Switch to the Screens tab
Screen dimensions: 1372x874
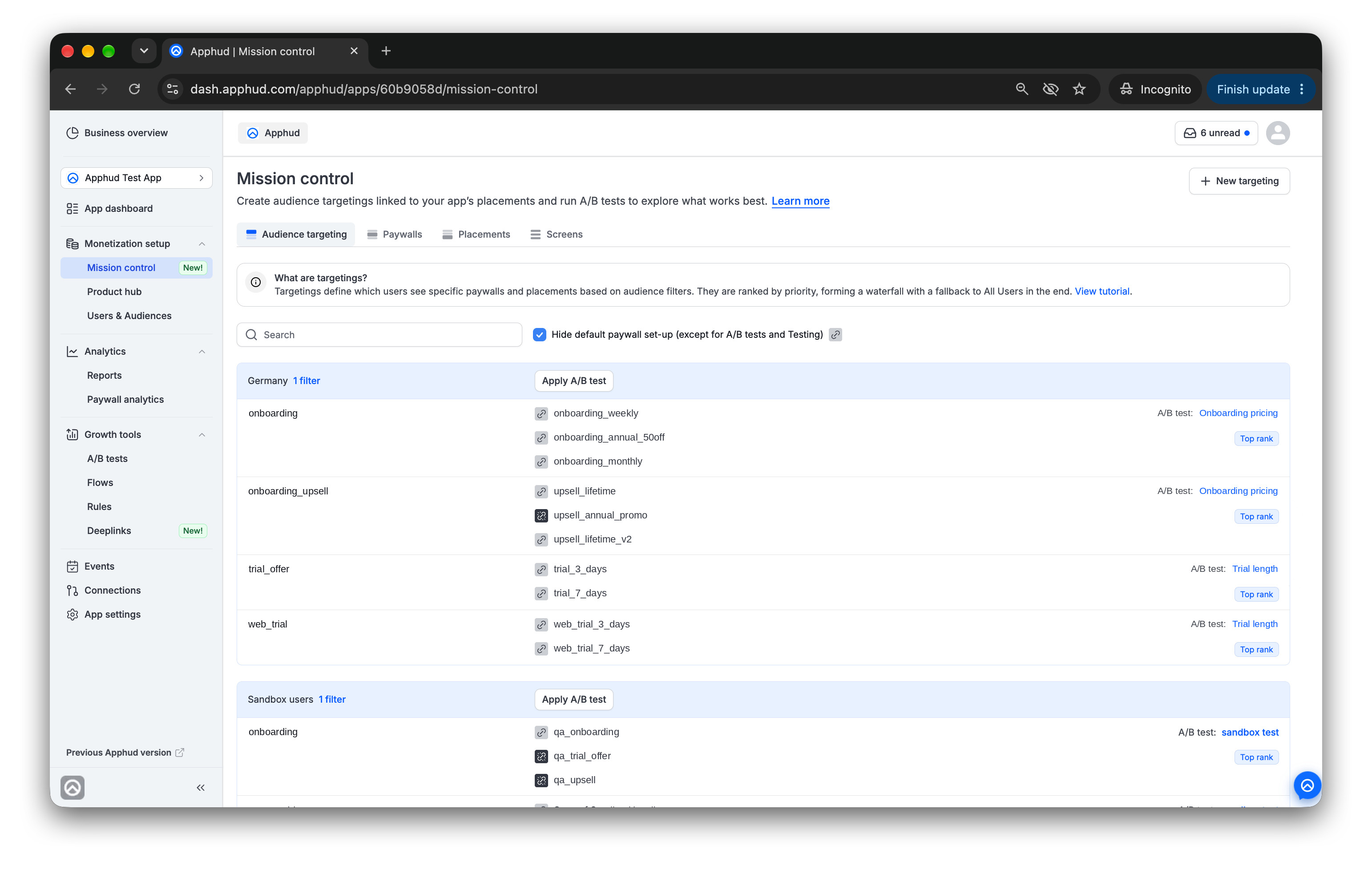[x=556, y=235]
